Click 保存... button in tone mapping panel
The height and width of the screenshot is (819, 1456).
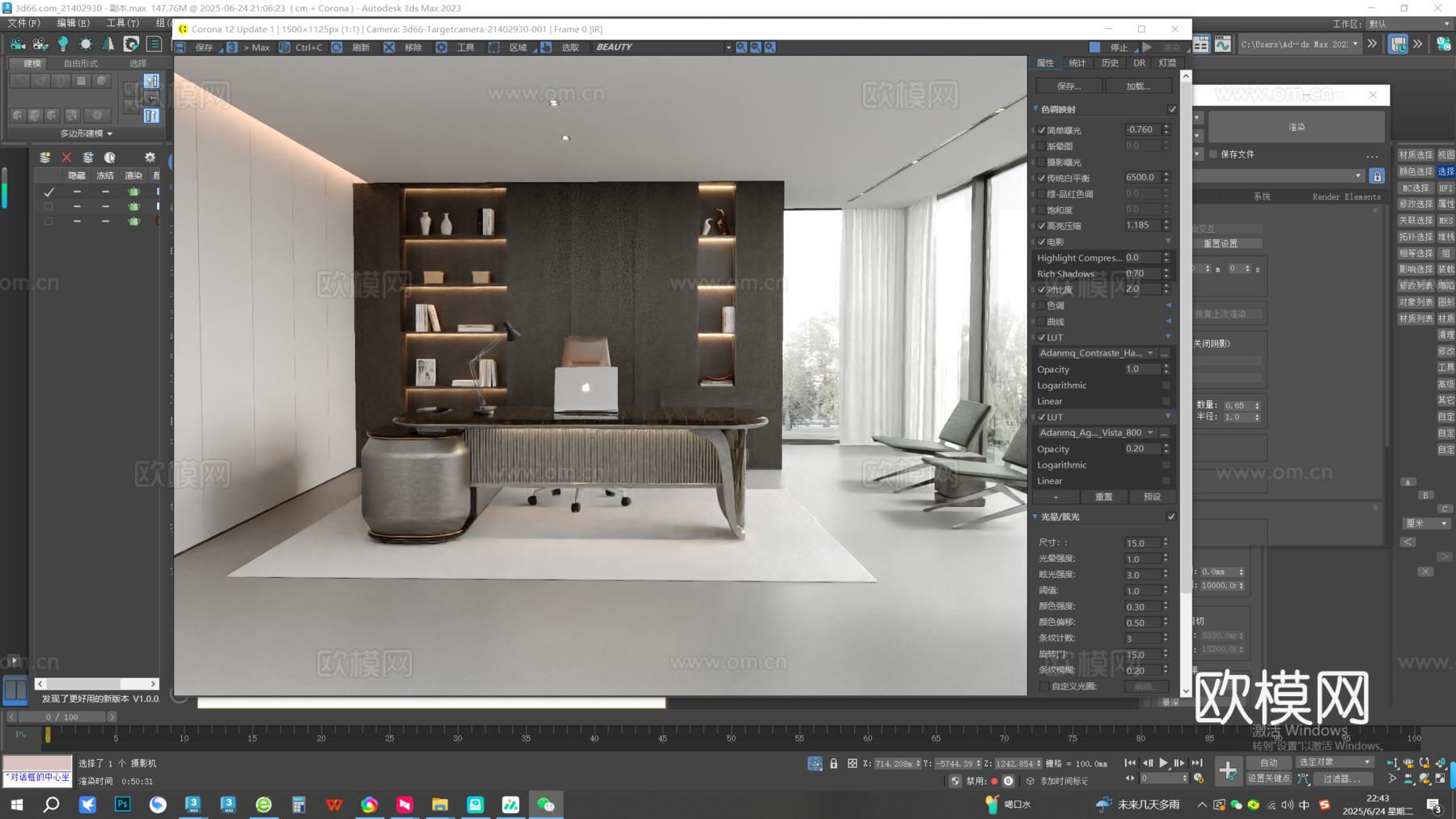[1069, 87]
